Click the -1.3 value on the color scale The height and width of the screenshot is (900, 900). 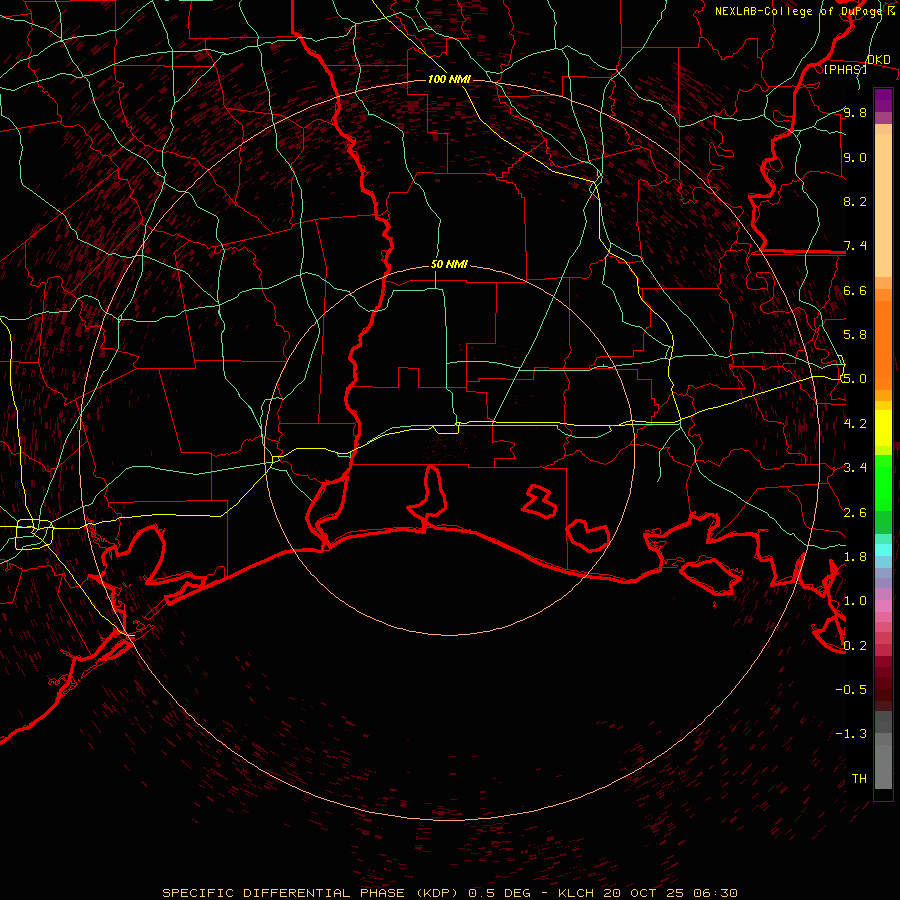[851, 734]
